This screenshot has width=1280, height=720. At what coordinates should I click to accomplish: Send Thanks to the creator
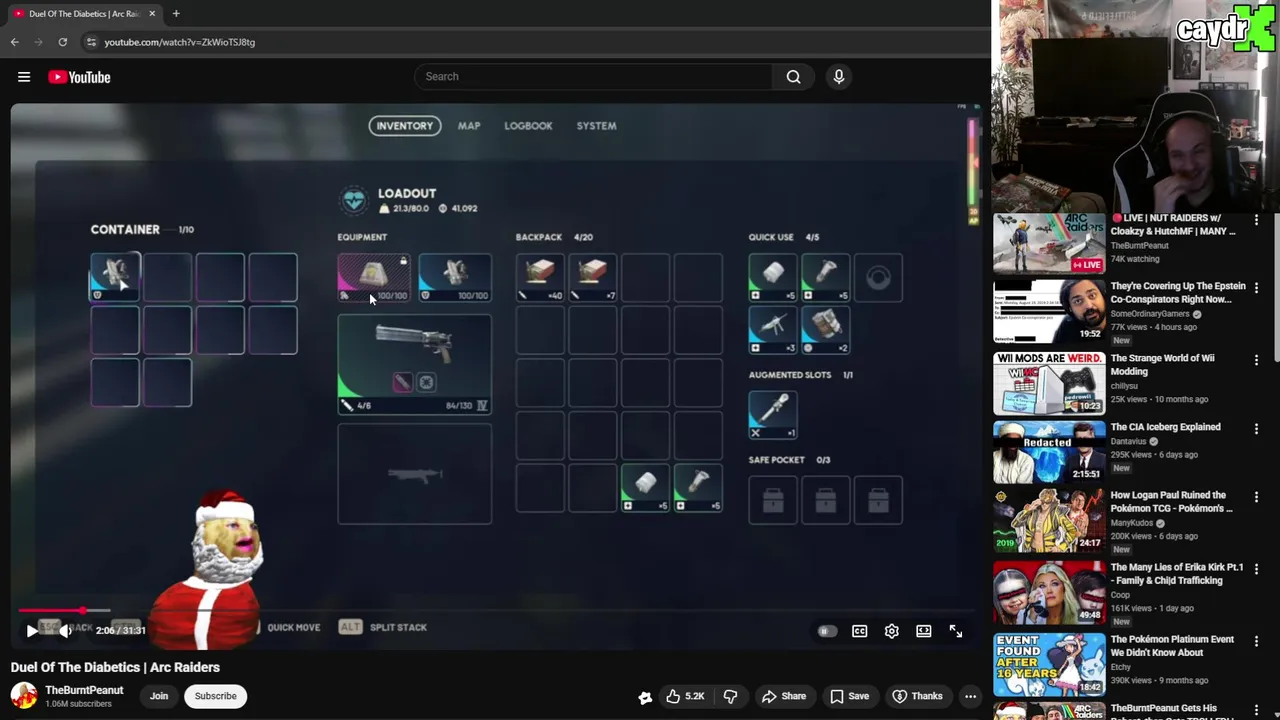pos(917,696)
